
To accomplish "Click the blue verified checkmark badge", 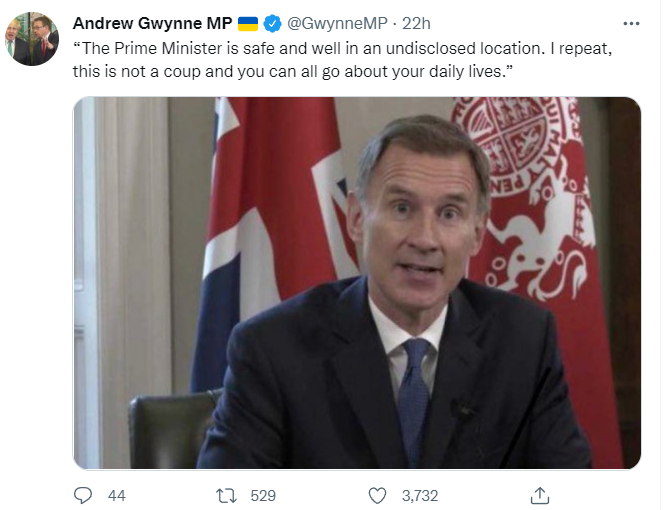I will [272, 23].
